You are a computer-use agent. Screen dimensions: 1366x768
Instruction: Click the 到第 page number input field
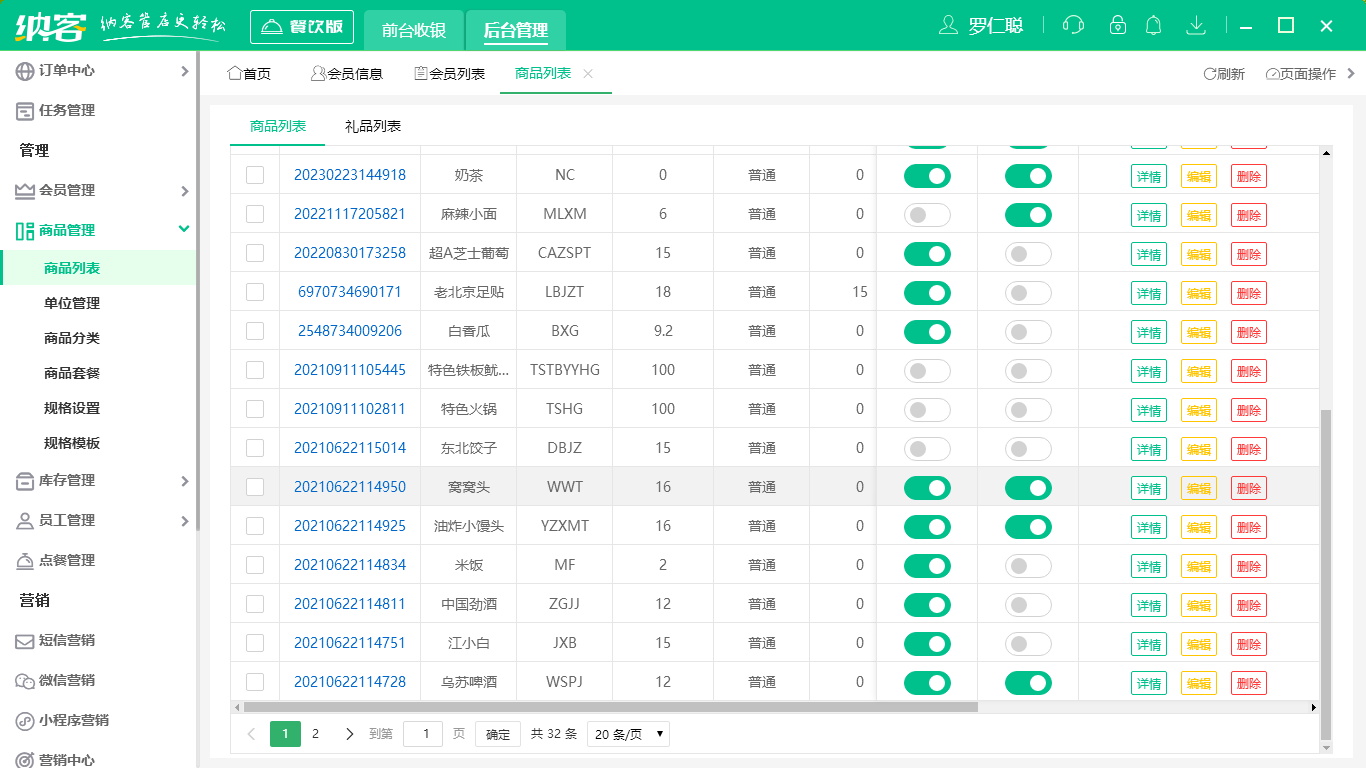(422, 733)
